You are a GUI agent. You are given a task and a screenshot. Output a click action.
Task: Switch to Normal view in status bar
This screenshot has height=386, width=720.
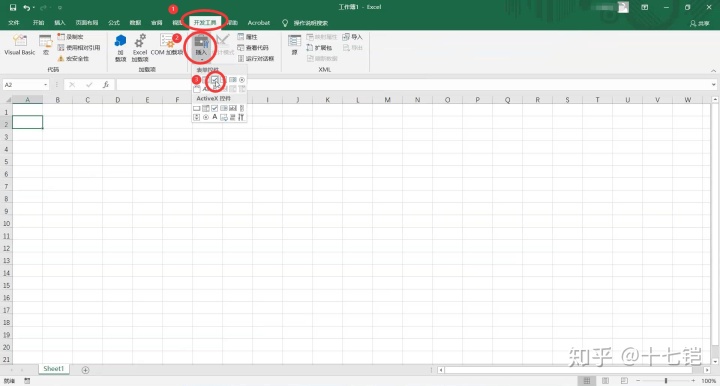[587, 381]
